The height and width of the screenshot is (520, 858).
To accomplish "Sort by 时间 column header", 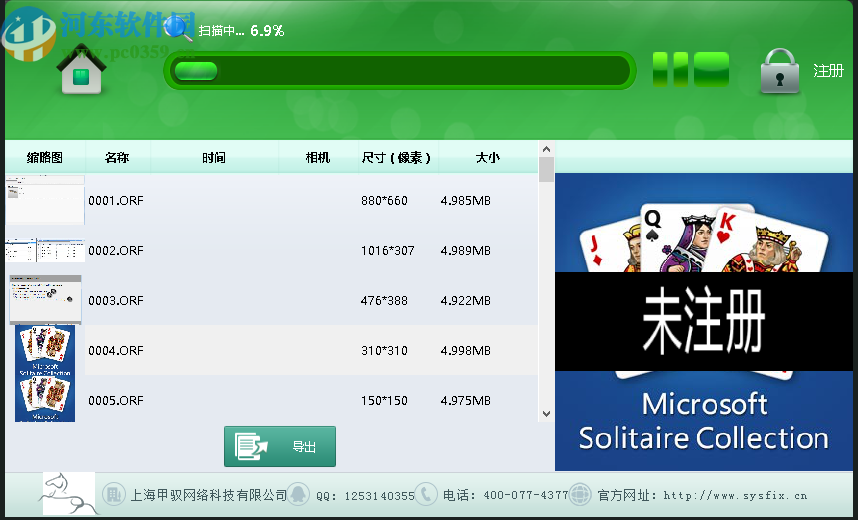I will click(x=214, y=158).
